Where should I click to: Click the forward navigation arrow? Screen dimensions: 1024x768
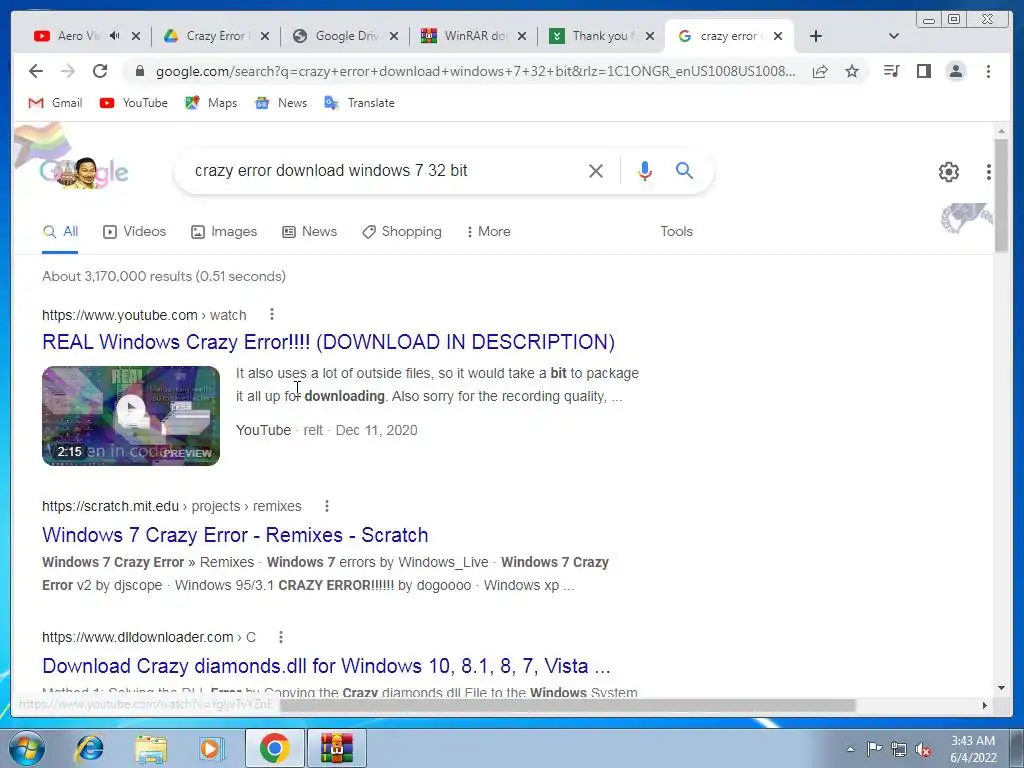68,71
